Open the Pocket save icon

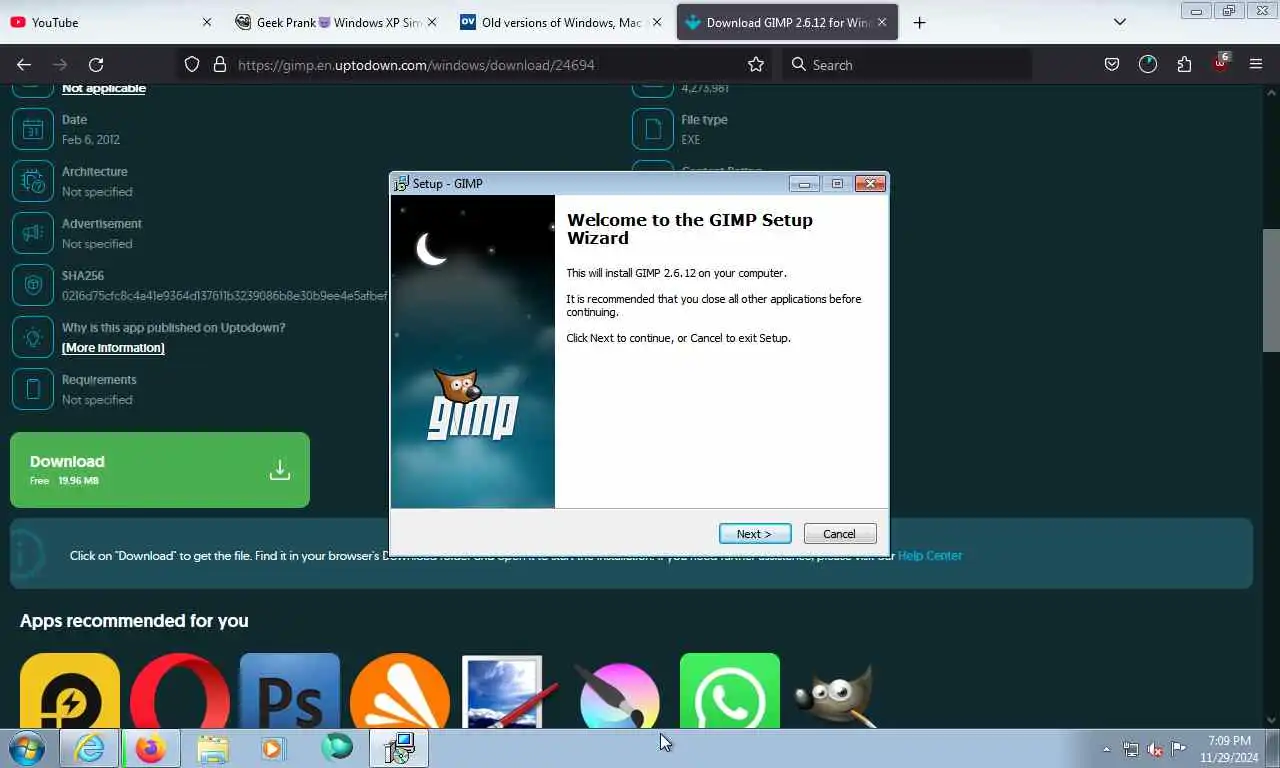[x=1112, y=64]
